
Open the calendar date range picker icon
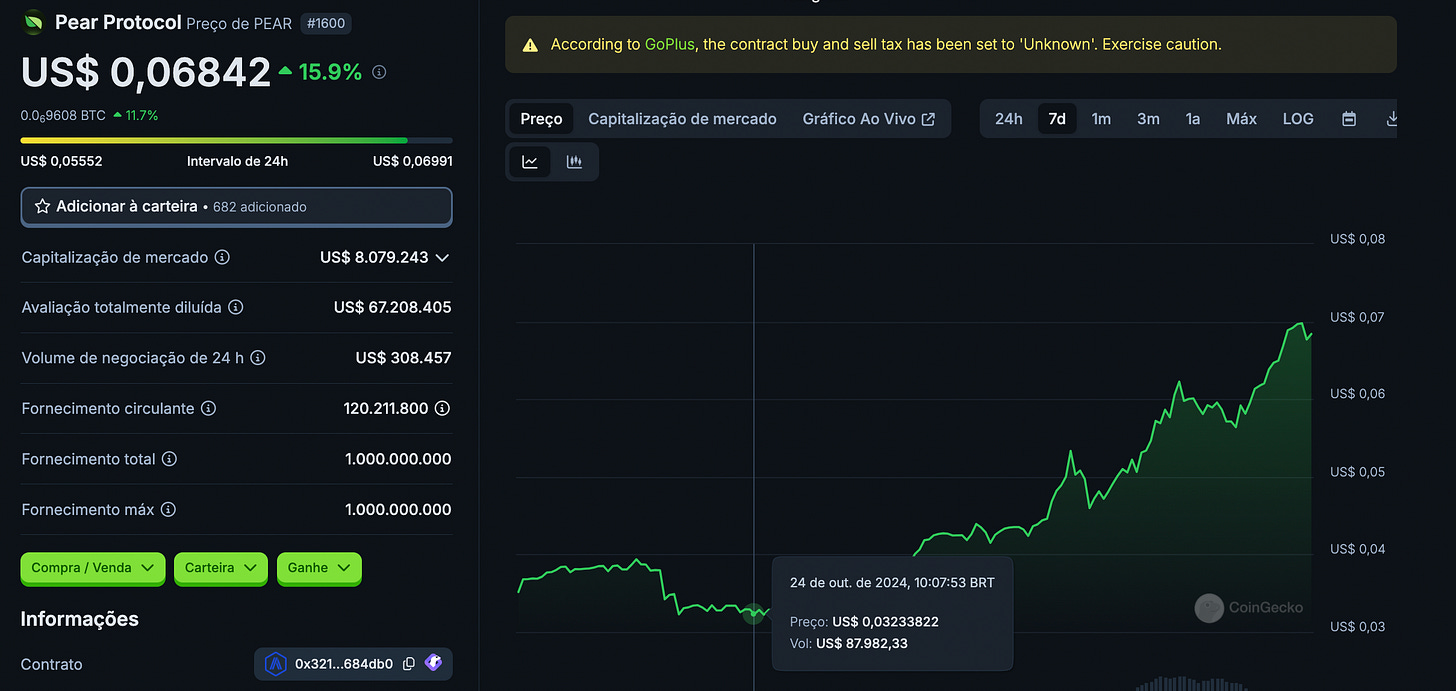[x=1349, y=119]
